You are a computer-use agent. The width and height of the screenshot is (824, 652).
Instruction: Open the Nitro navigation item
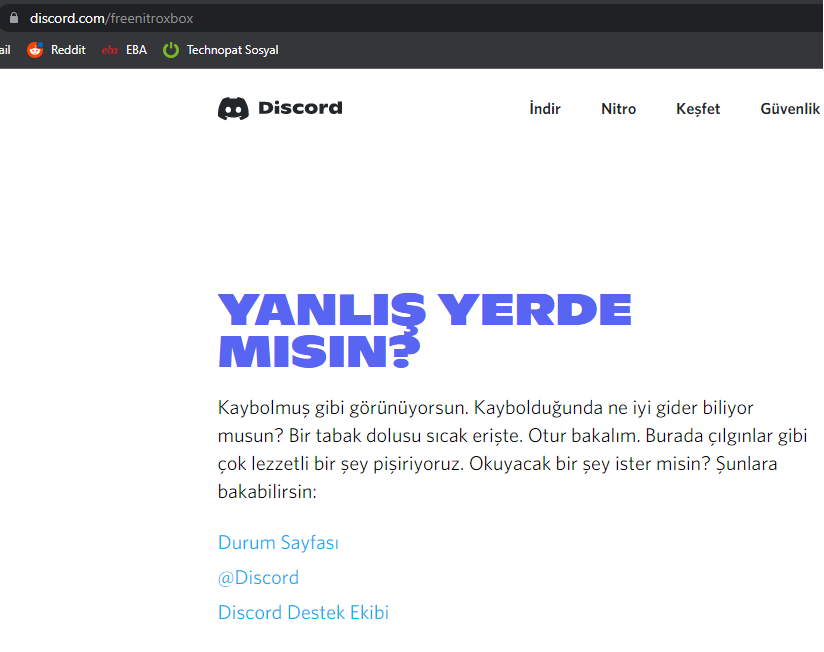coord(619,109)
